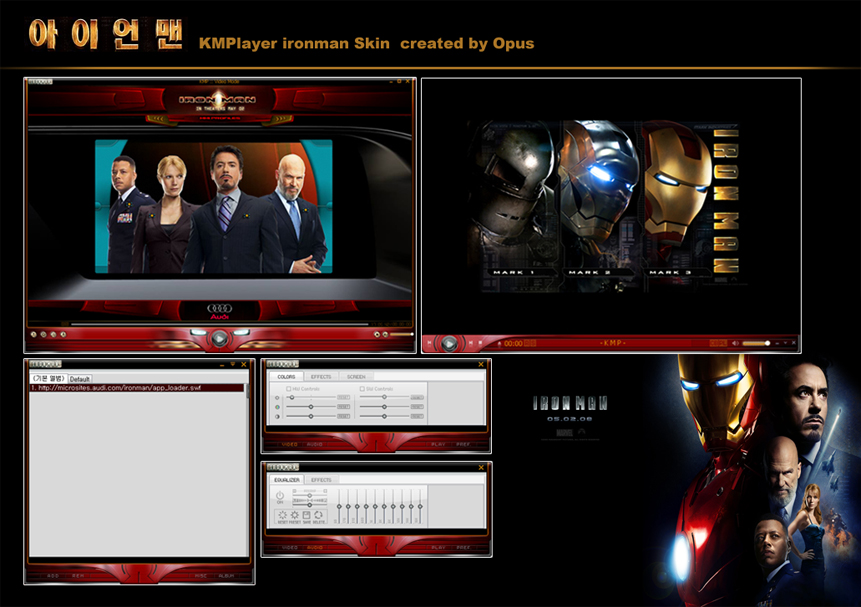Select the equalizer RESET icon
The image size is (861, 607).
click(x=283, y=515)
